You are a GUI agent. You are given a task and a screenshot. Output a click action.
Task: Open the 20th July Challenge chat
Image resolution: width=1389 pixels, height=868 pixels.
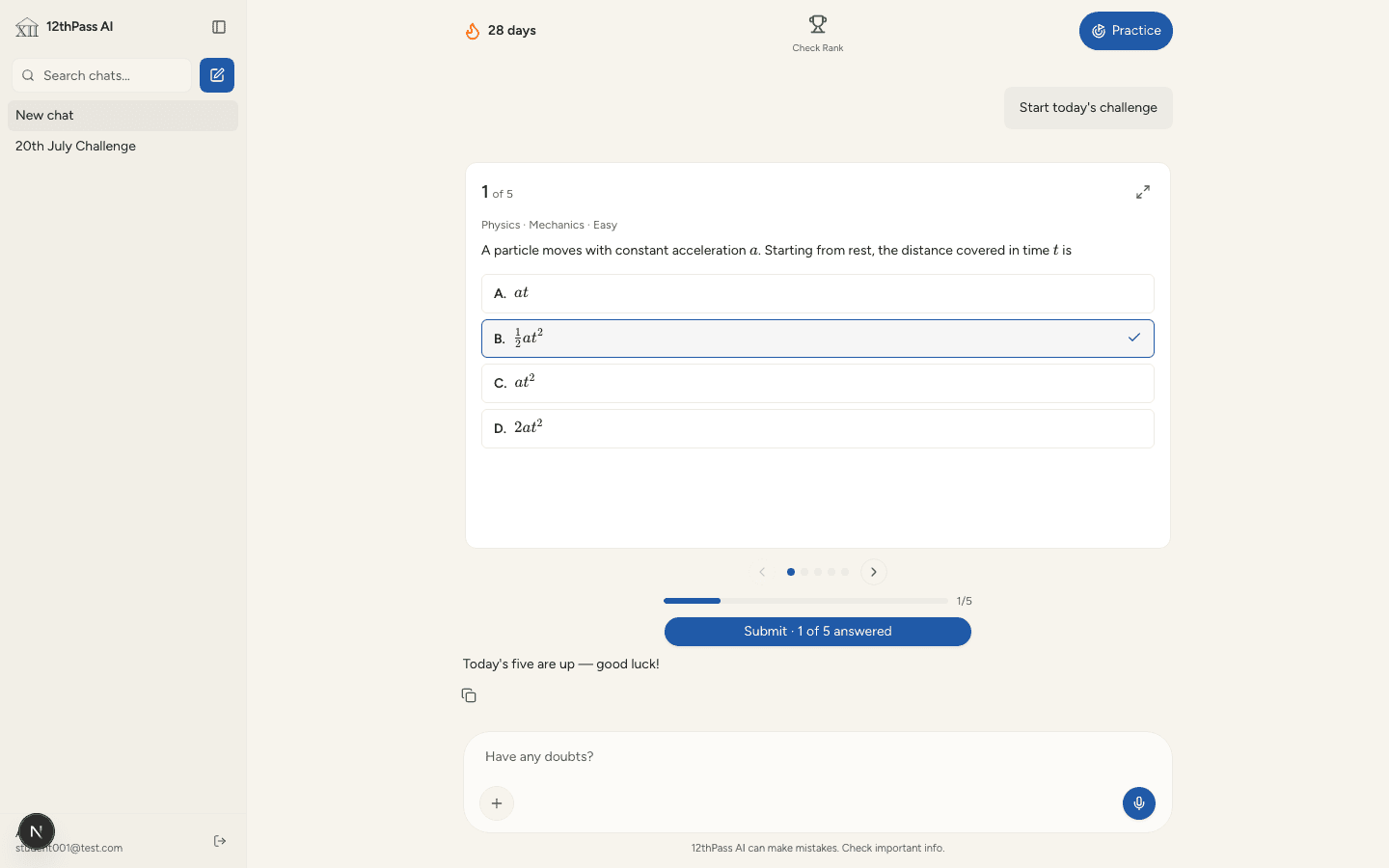click(x=123, y=147)
